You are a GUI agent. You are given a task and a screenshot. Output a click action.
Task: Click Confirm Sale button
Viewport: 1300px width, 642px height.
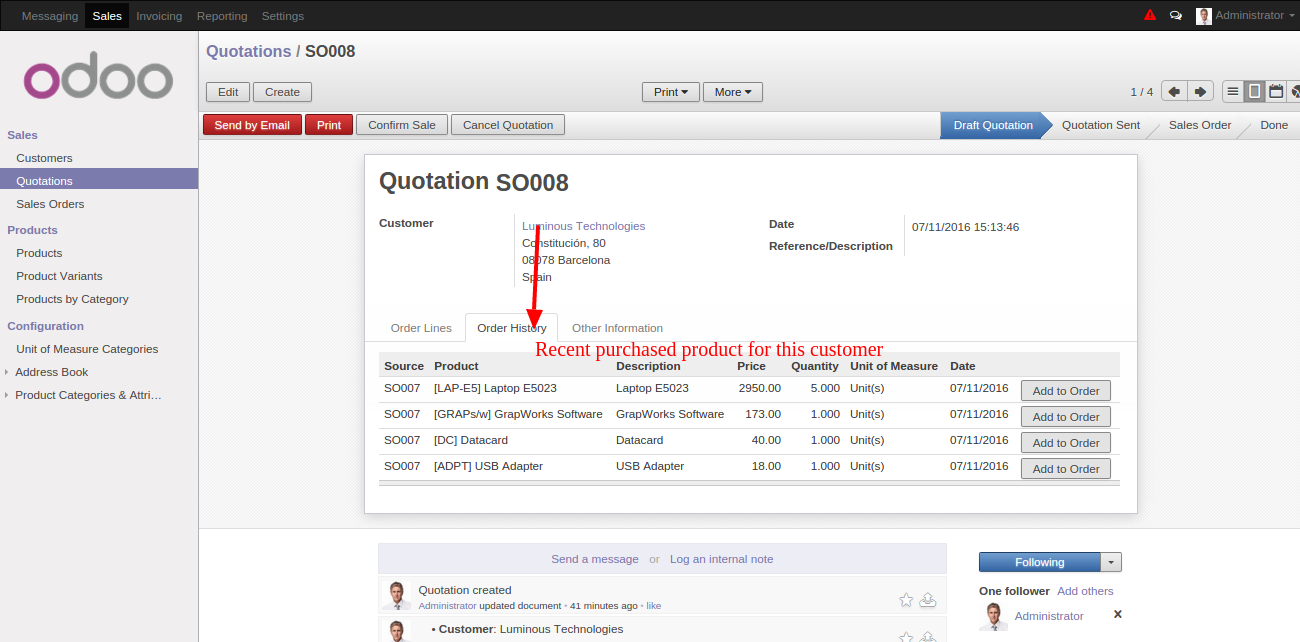pyautogui.click(x=402, y=125)
